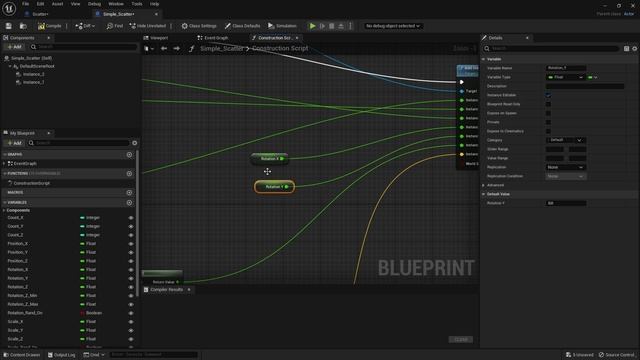Screen dimensions: 640x360
Task: Click the Unreal Engine logo icon
Action: coord(9,9)
